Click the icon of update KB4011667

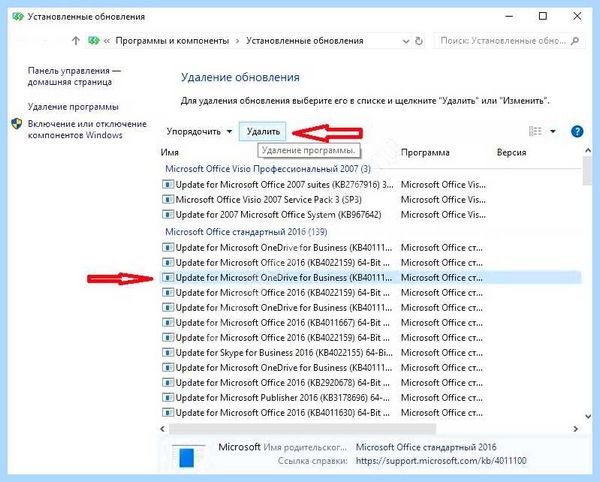pyautogui.click(x=168, y=322)
